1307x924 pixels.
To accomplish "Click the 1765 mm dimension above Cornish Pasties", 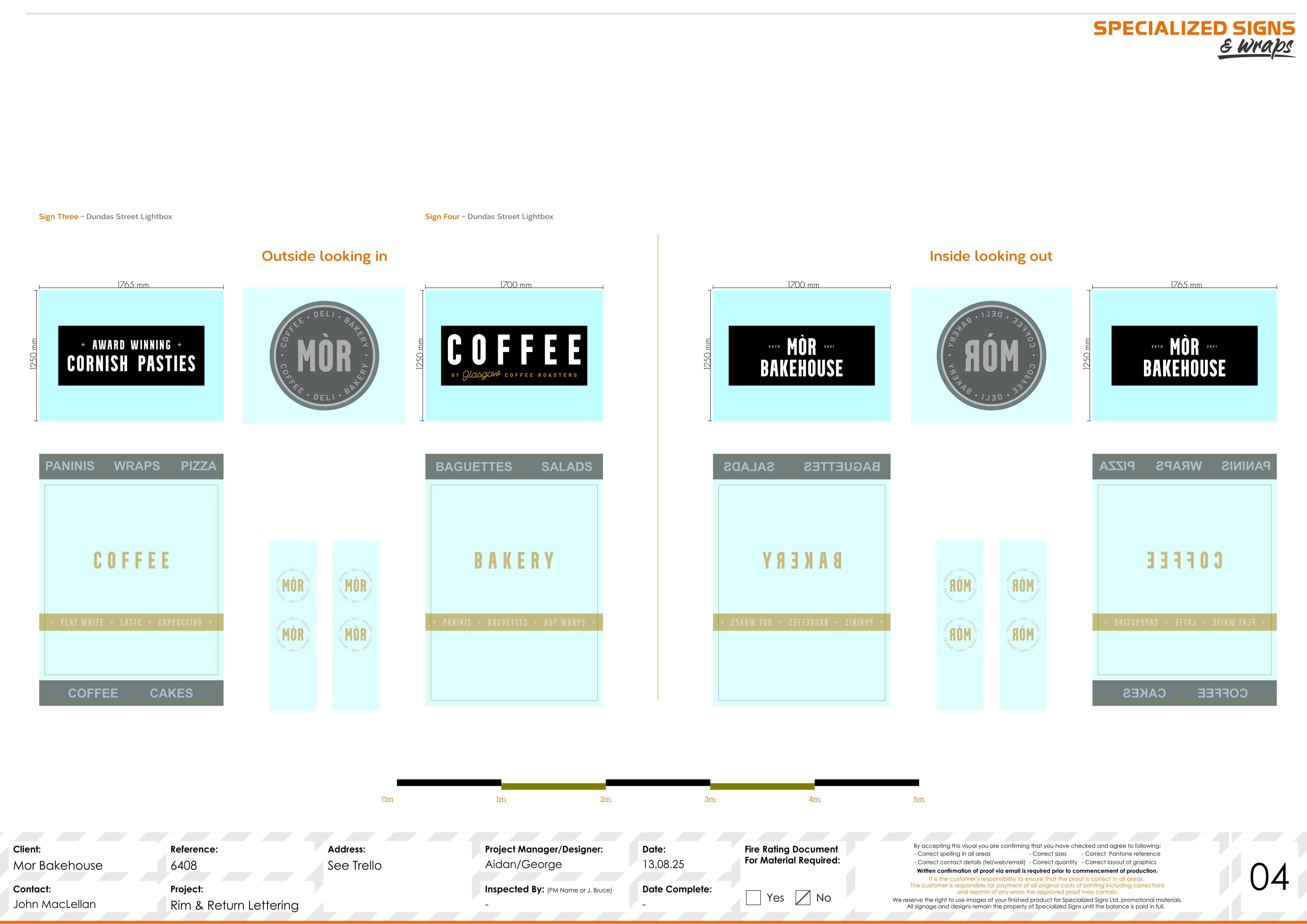I will pyautogui.click(x=133, y=285).
